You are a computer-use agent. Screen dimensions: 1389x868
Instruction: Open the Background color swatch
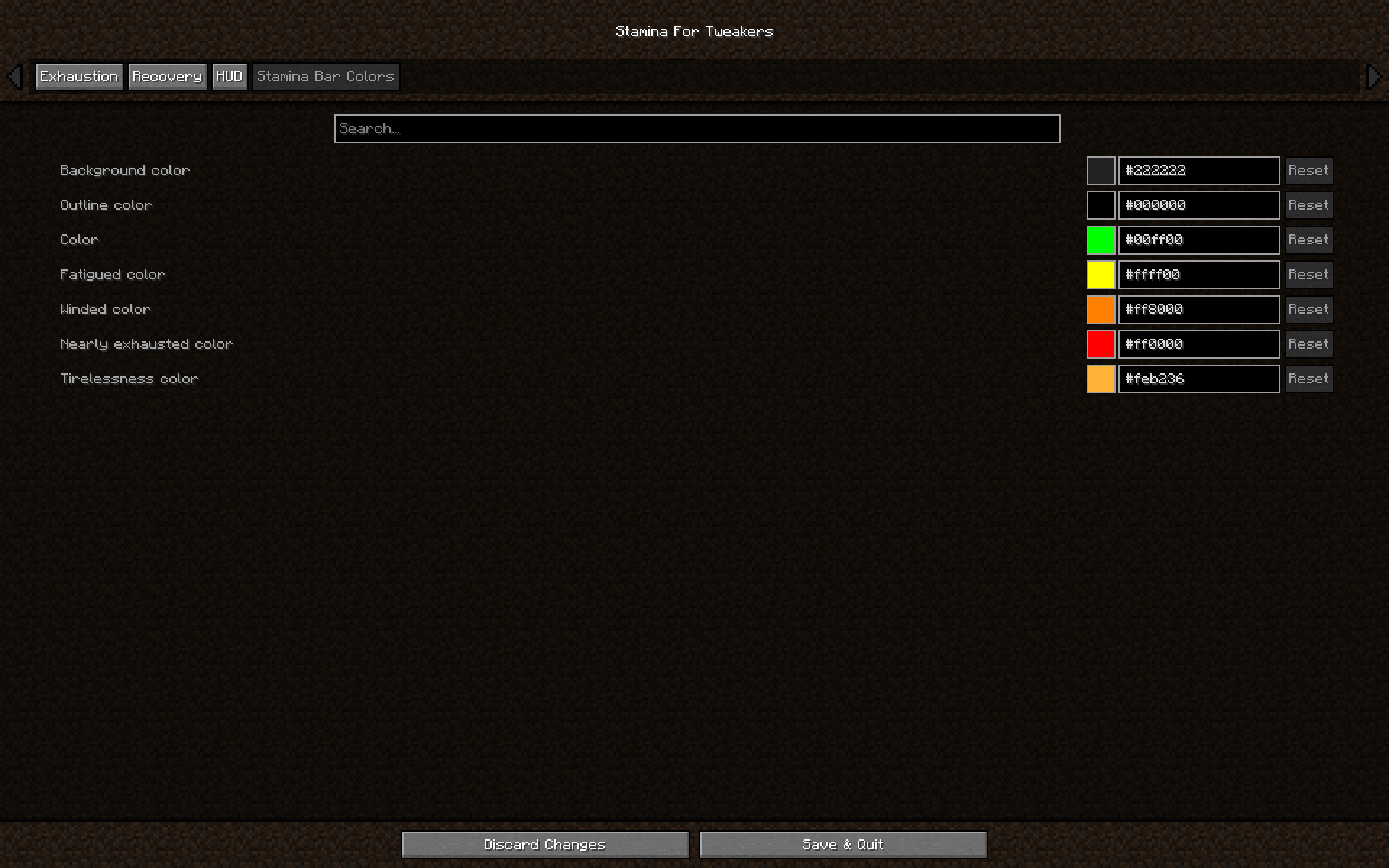(1101, 170)
